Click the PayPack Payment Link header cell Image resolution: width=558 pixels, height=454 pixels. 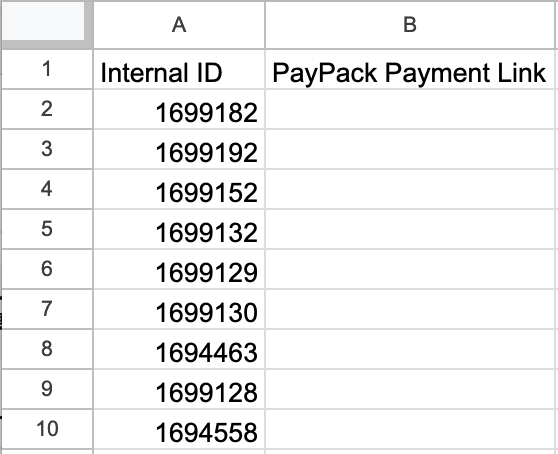click(x=410, y=69)
